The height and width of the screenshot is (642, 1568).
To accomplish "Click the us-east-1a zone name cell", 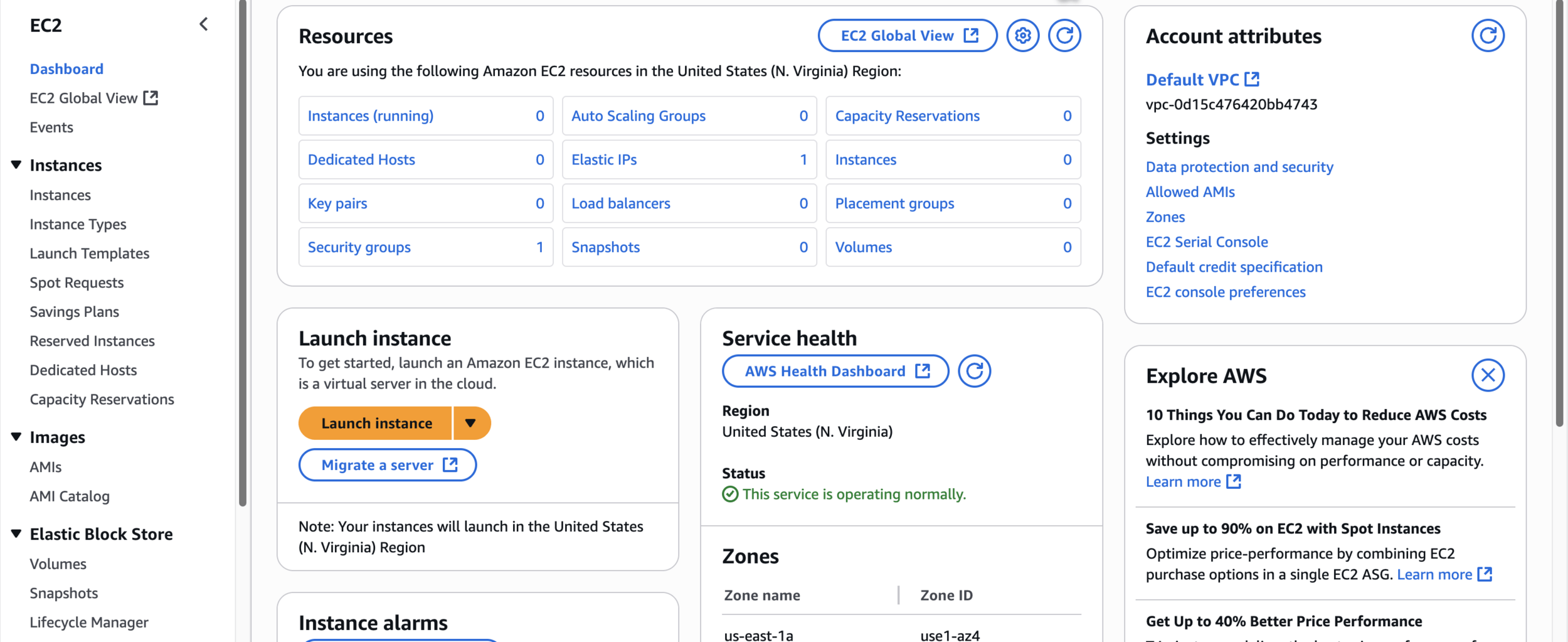I will pos(758,635).
